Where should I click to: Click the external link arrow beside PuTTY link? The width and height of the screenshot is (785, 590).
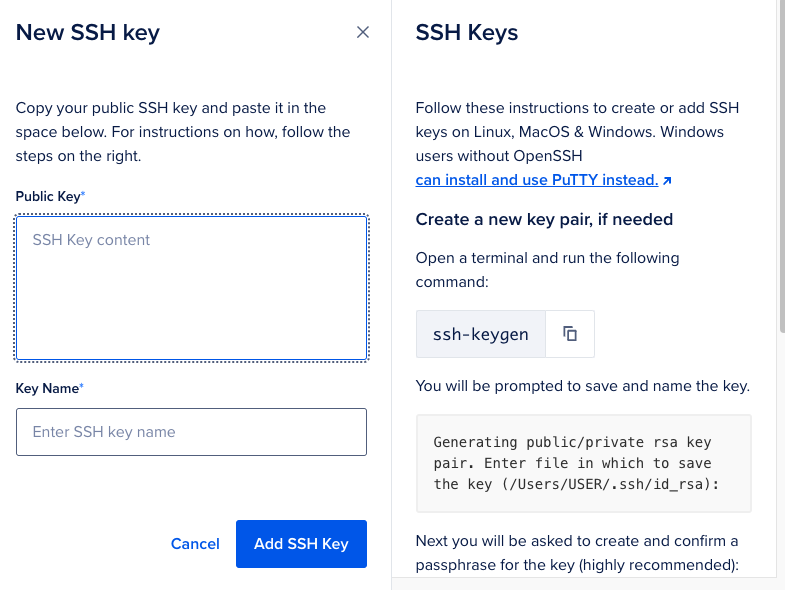pyautogui.click(x=667, y=180)
